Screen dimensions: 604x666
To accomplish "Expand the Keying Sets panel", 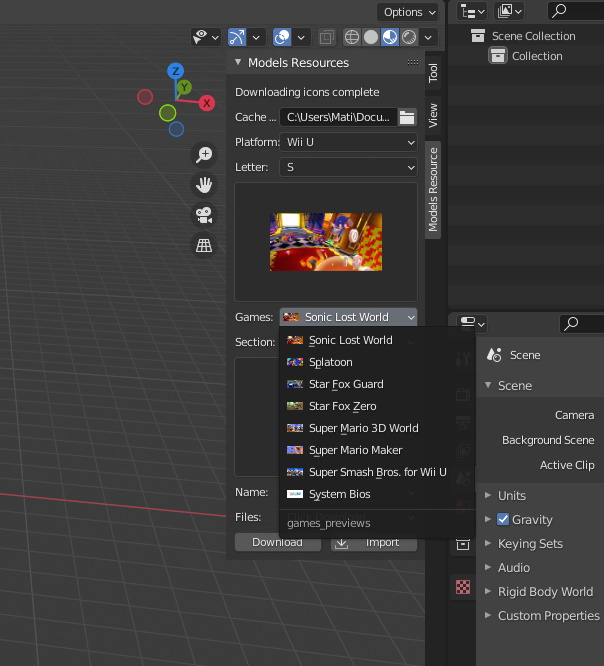I will pyautogui.click(x=488, y=543).
